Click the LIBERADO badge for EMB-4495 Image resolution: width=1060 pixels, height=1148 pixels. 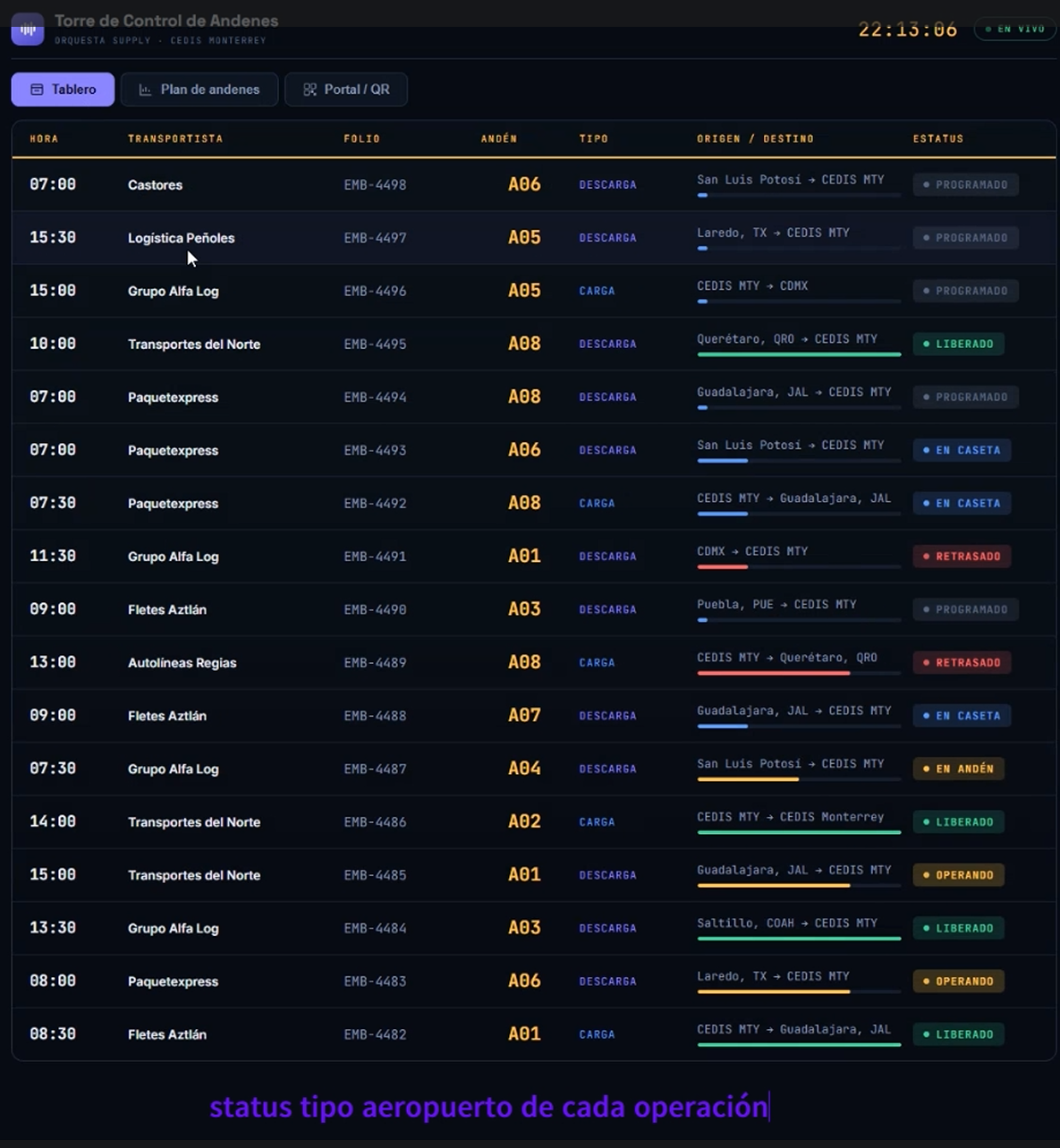tap(958, 344)
